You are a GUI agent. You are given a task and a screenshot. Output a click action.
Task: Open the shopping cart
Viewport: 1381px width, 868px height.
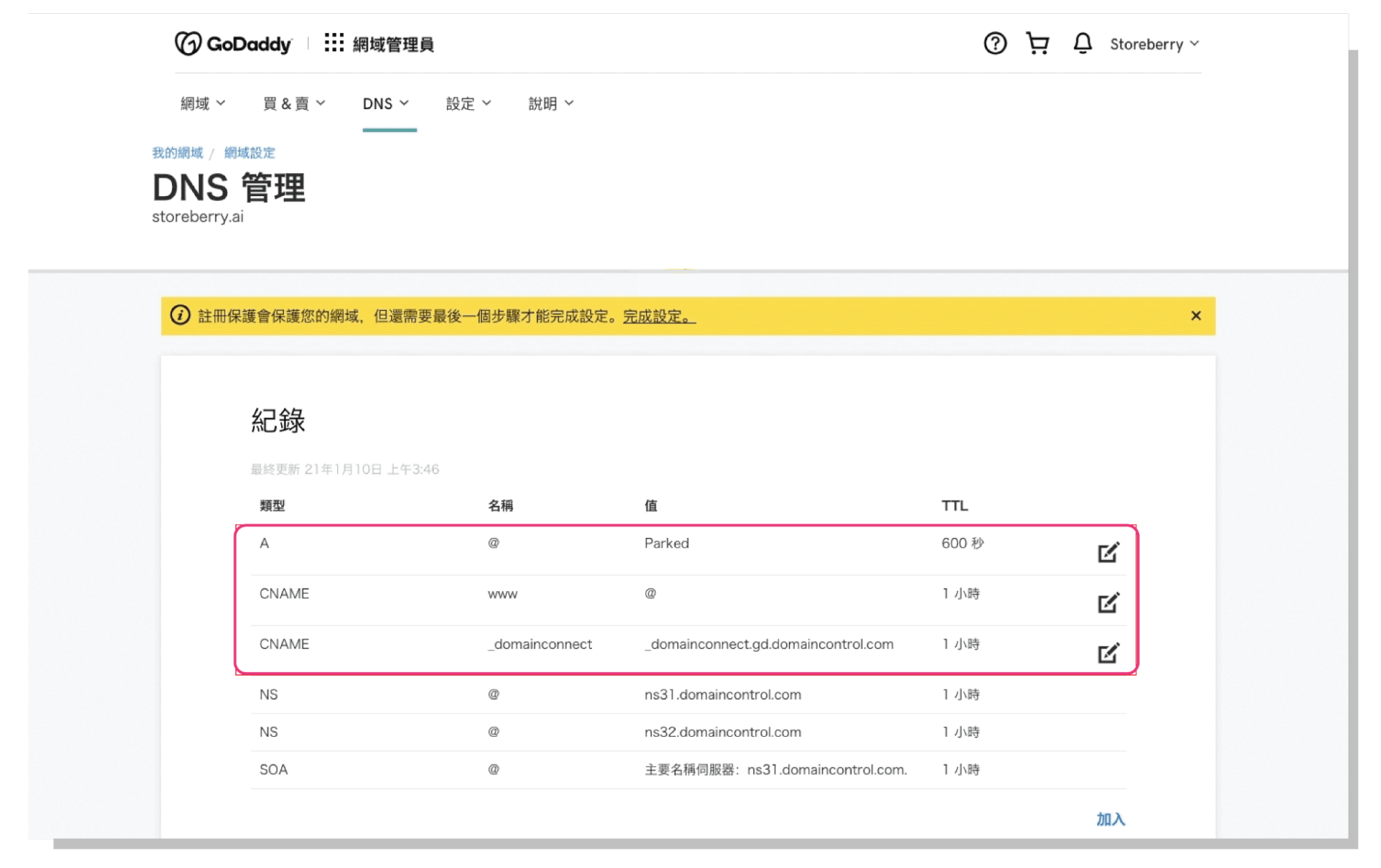1037,44
